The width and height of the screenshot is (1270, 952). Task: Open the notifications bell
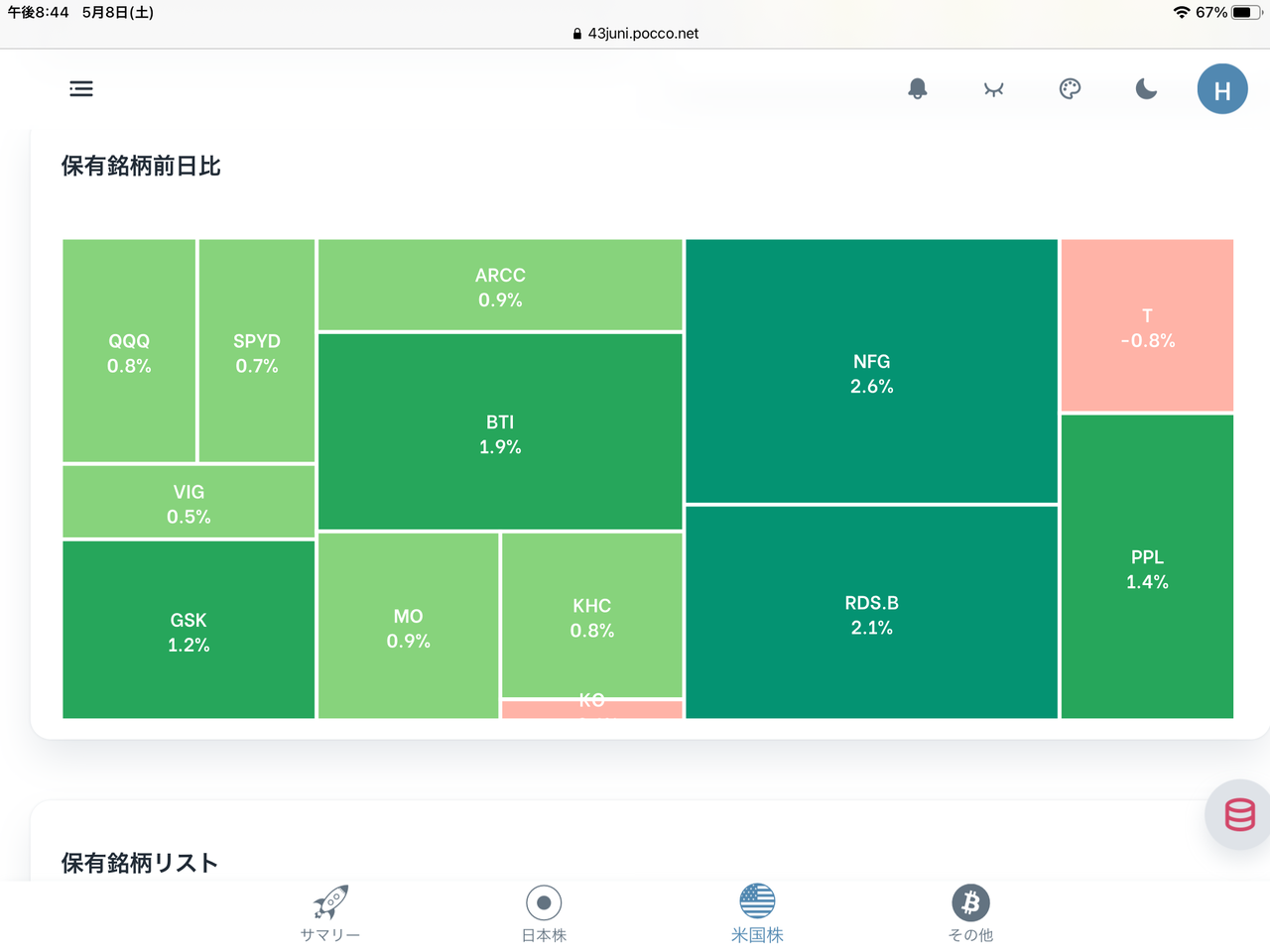(x=918, y=89)
